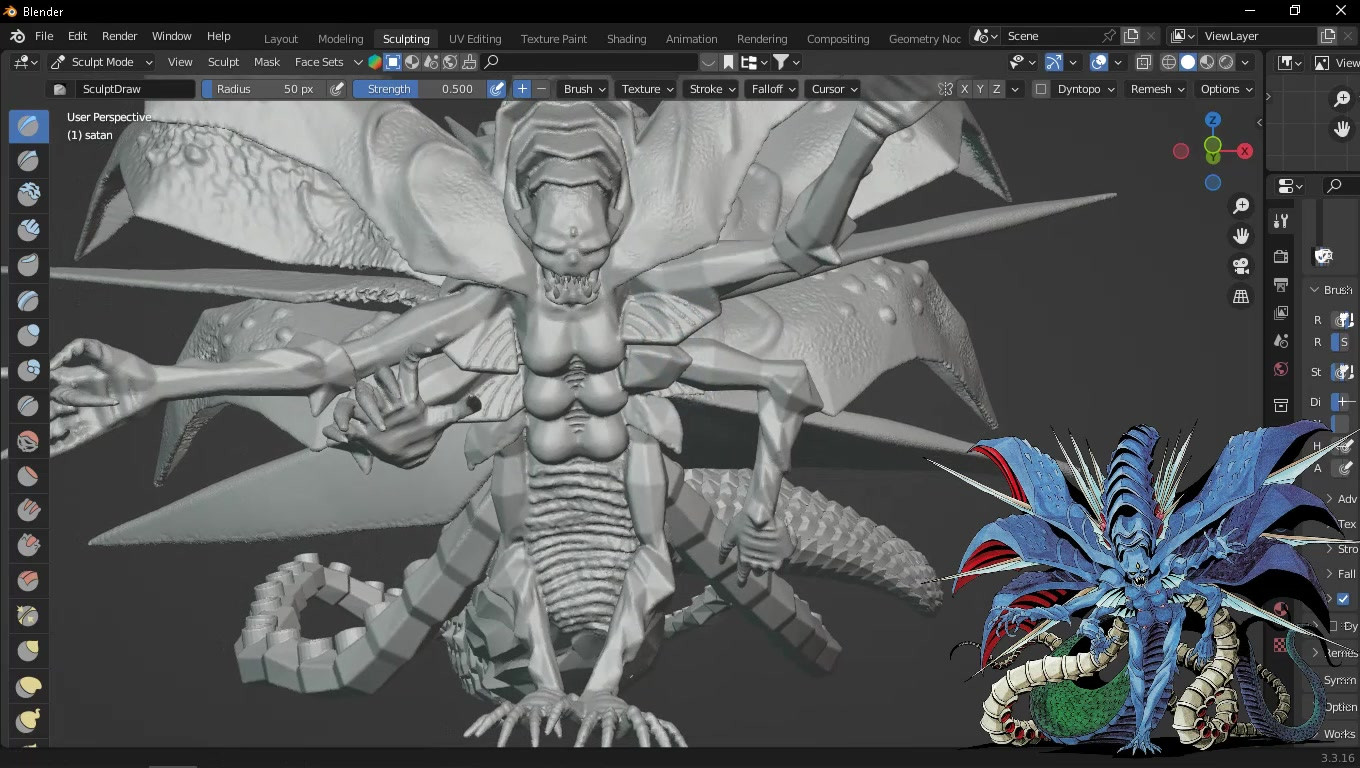Open the Mask menu
This screenshot has width=1360, height=768.
tap(267, 62)
